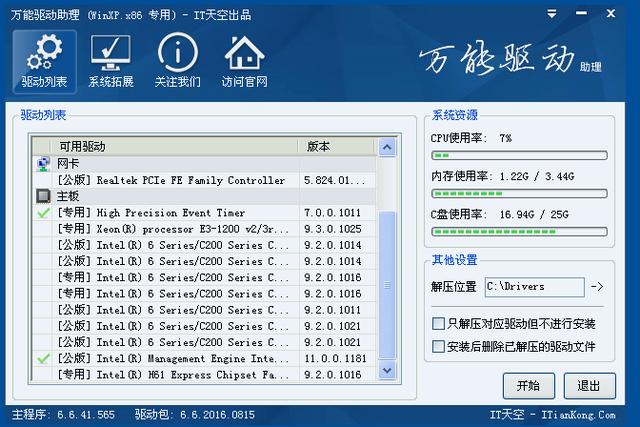Click the 万能驱动 助理 calligraphy logo

click(x=510, y=60)
